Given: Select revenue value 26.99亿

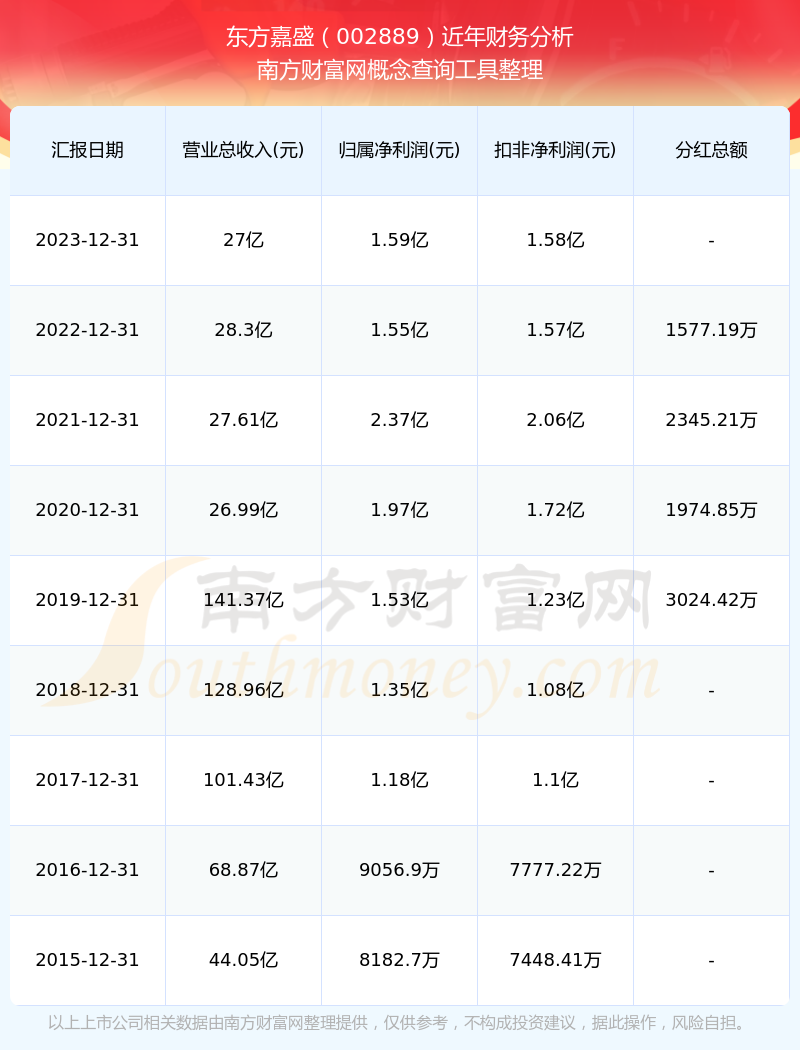Looking at the screenshot, I should pos(243,510).
